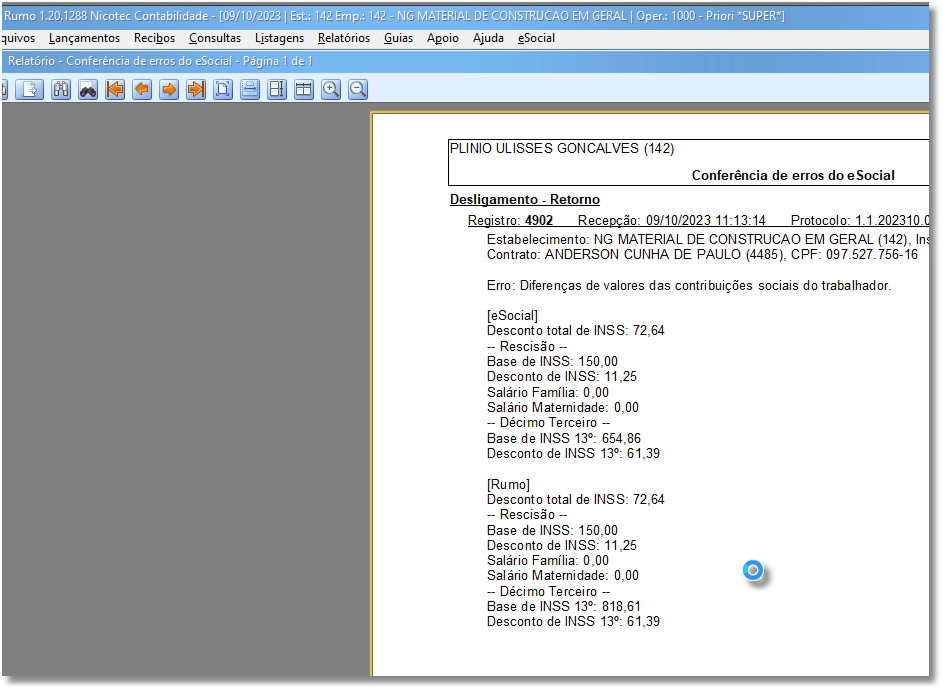Image resolution: width=943 pixels, height=690 pixels.
Task: Click the export document toolbar icon
Action: coord(29,90)
